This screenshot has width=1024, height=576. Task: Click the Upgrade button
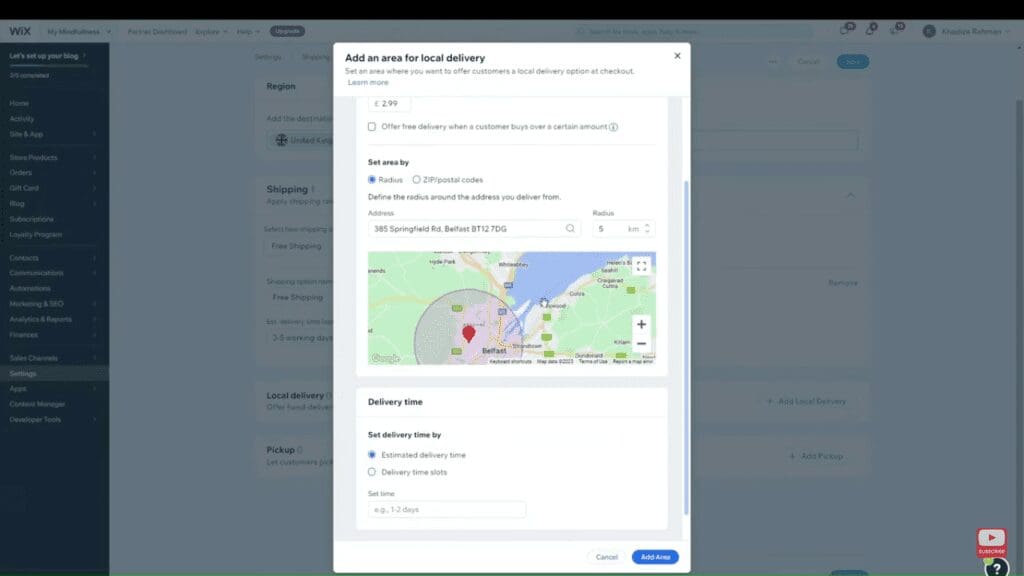[287, 31]
